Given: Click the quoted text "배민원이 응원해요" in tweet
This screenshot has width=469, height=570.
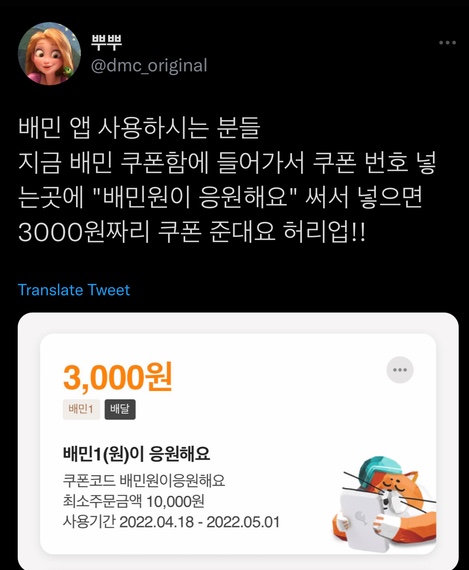Looking at the screenshot, I should (196, 198).
